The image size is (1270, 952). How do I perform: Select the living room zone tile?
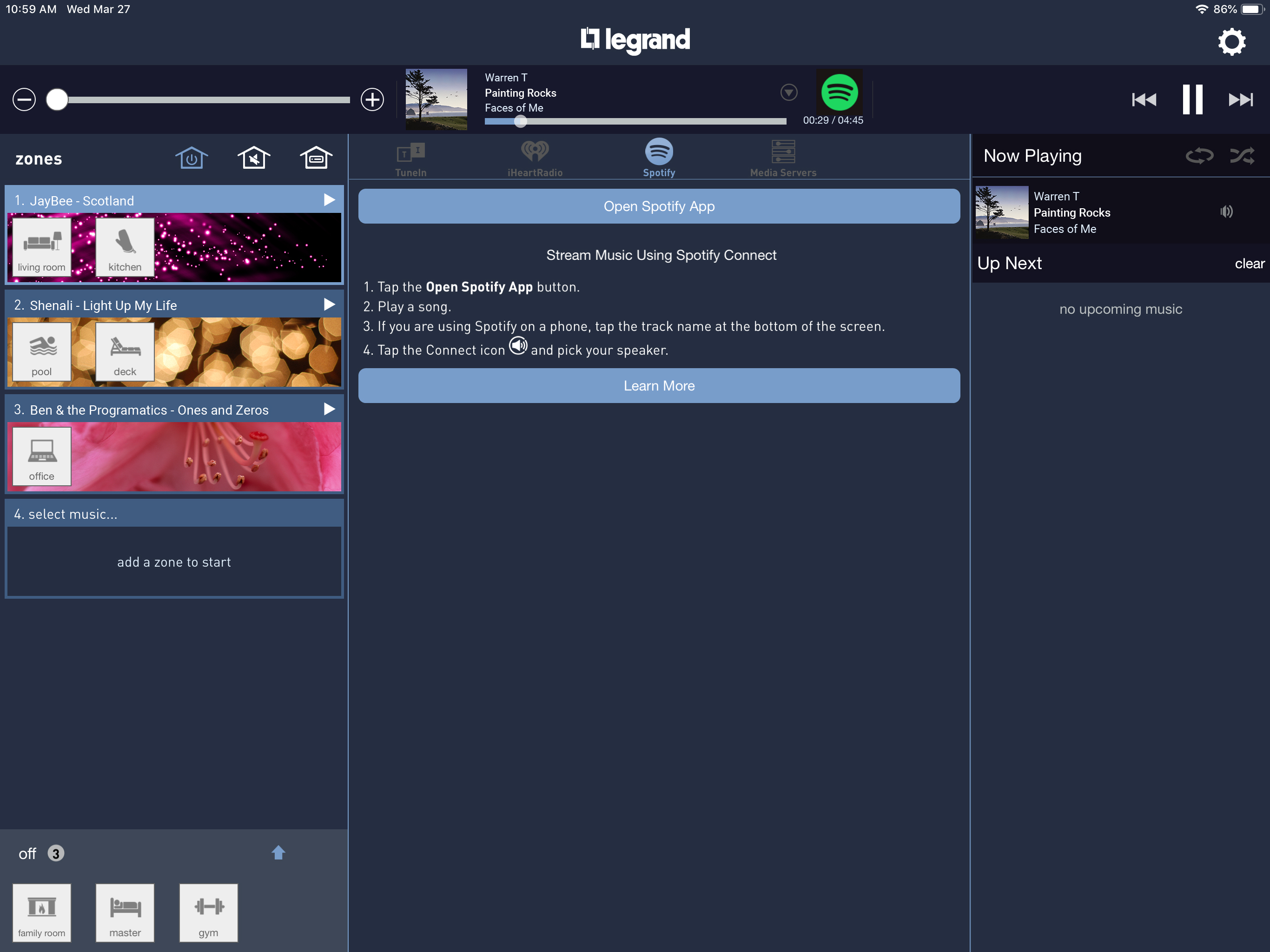click(x=41, y=247)
